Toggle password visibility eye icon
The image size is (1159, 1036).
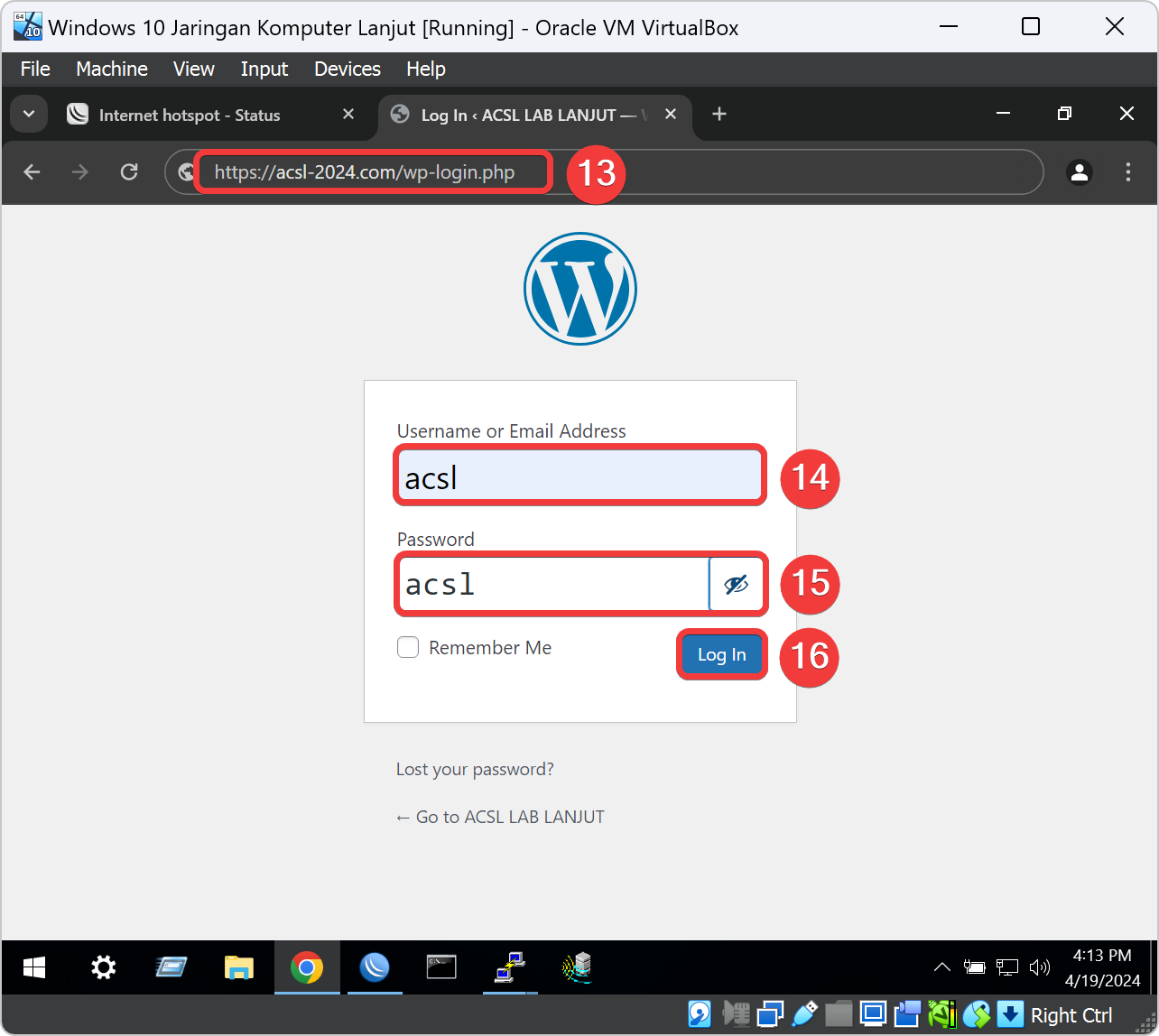coord(737,585)
